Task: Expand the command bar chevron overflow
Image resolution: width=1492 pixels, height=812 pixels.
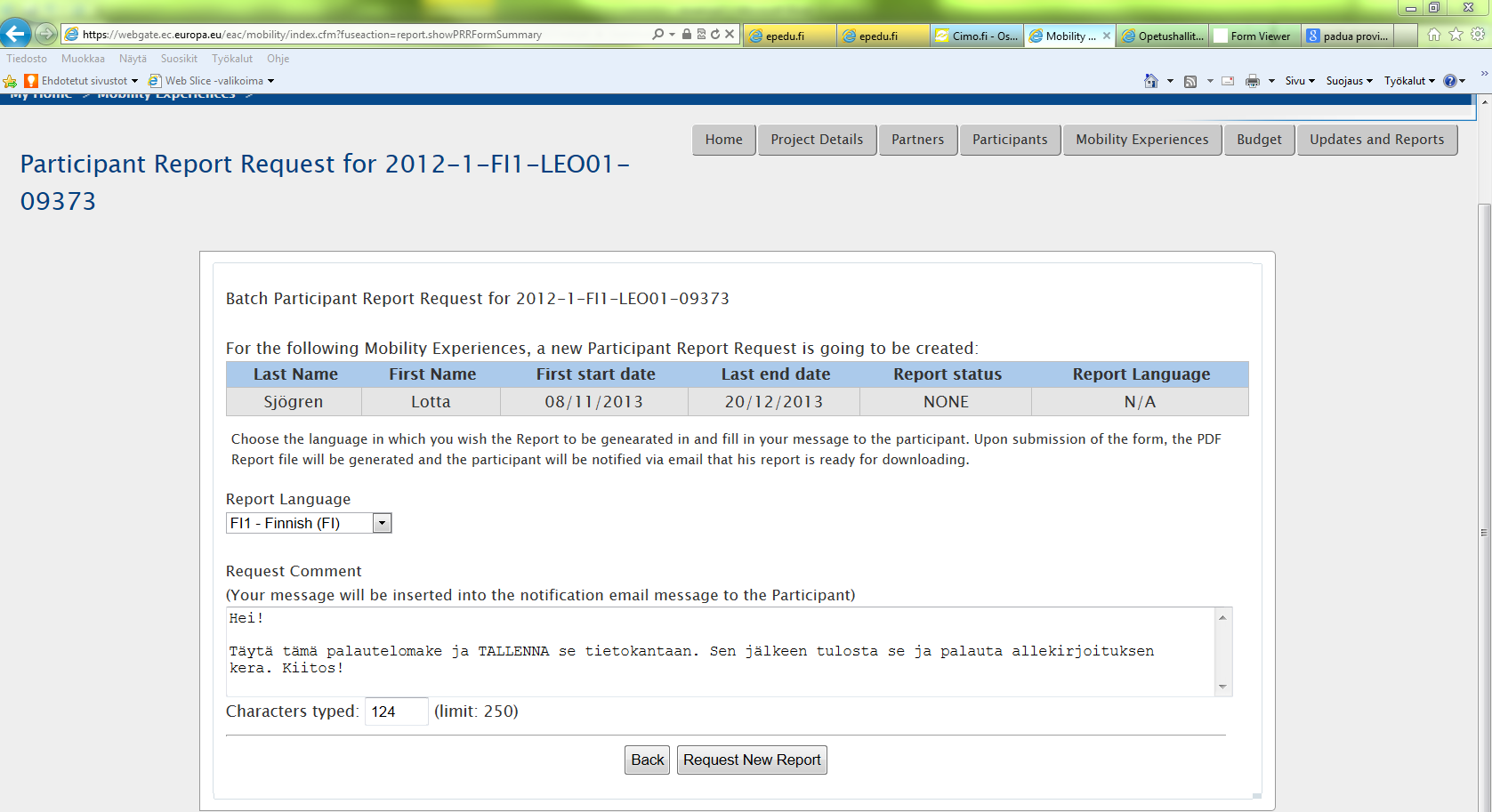Action: pyautogui.click(x=1484, y=74)
